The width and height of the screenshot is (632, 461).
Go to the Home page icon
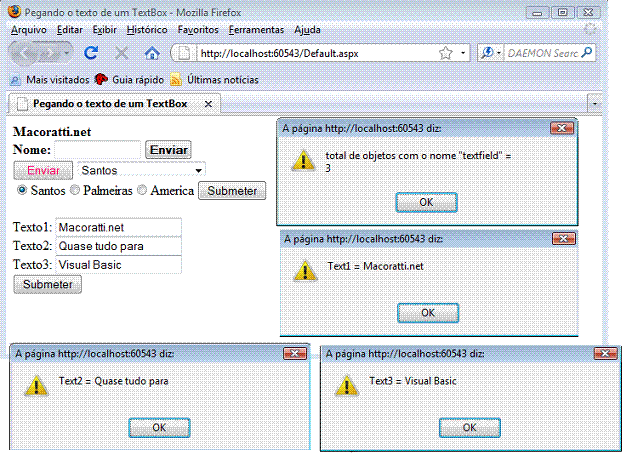[x=152, y=53]
